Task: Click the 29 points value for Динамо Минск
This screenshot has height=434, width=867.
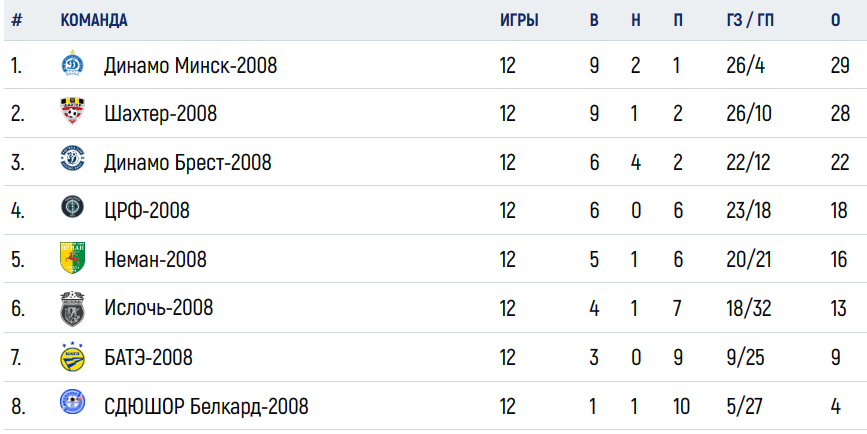Action: pyautogui.click(x=840, y=65)
